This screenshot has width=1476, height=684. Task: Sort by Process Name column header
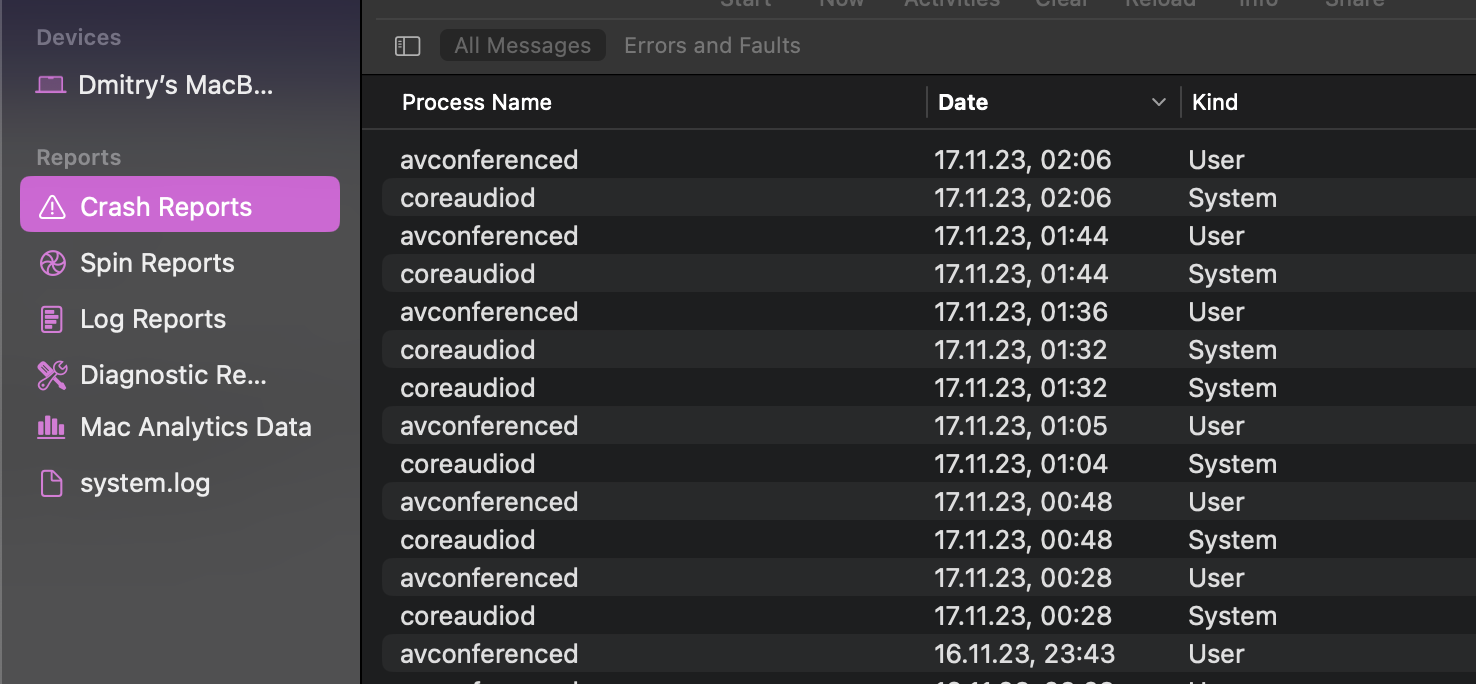pos(477,102)
